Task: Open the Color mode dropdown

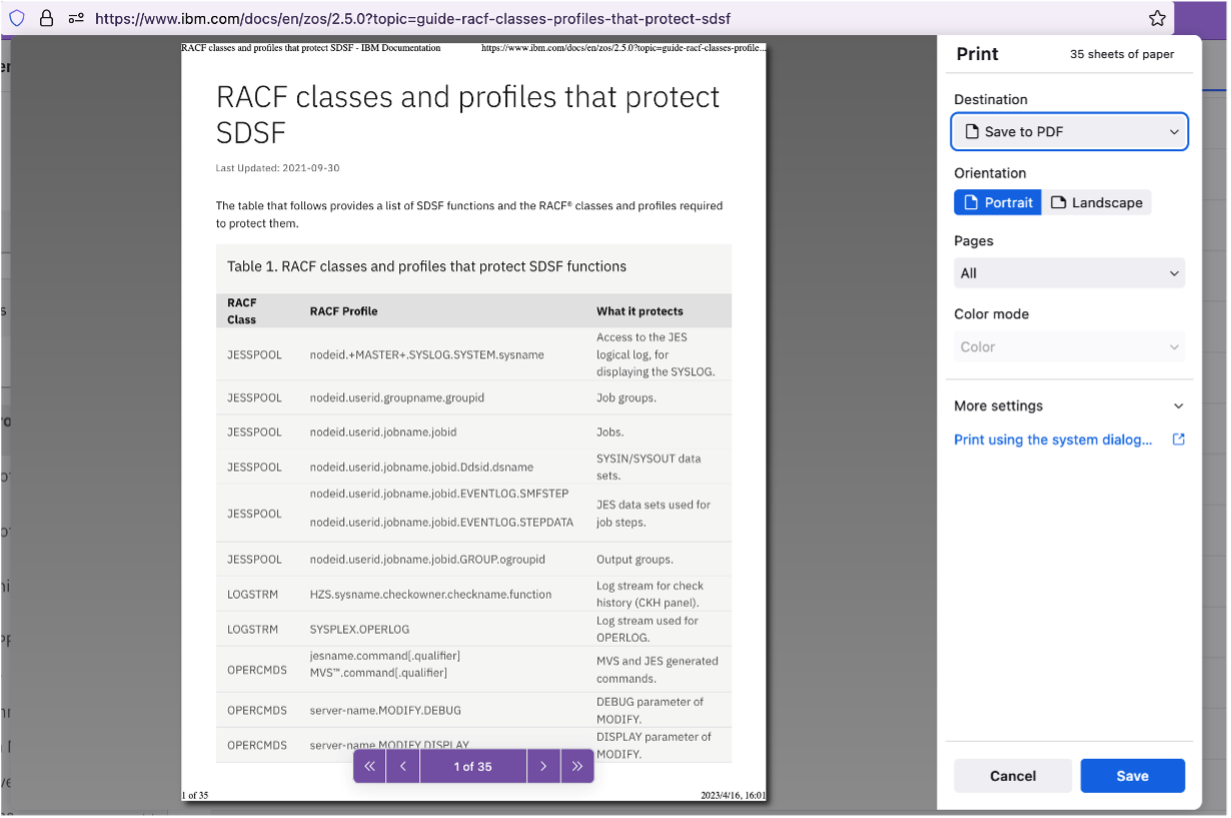Action: coord(1069,346)
